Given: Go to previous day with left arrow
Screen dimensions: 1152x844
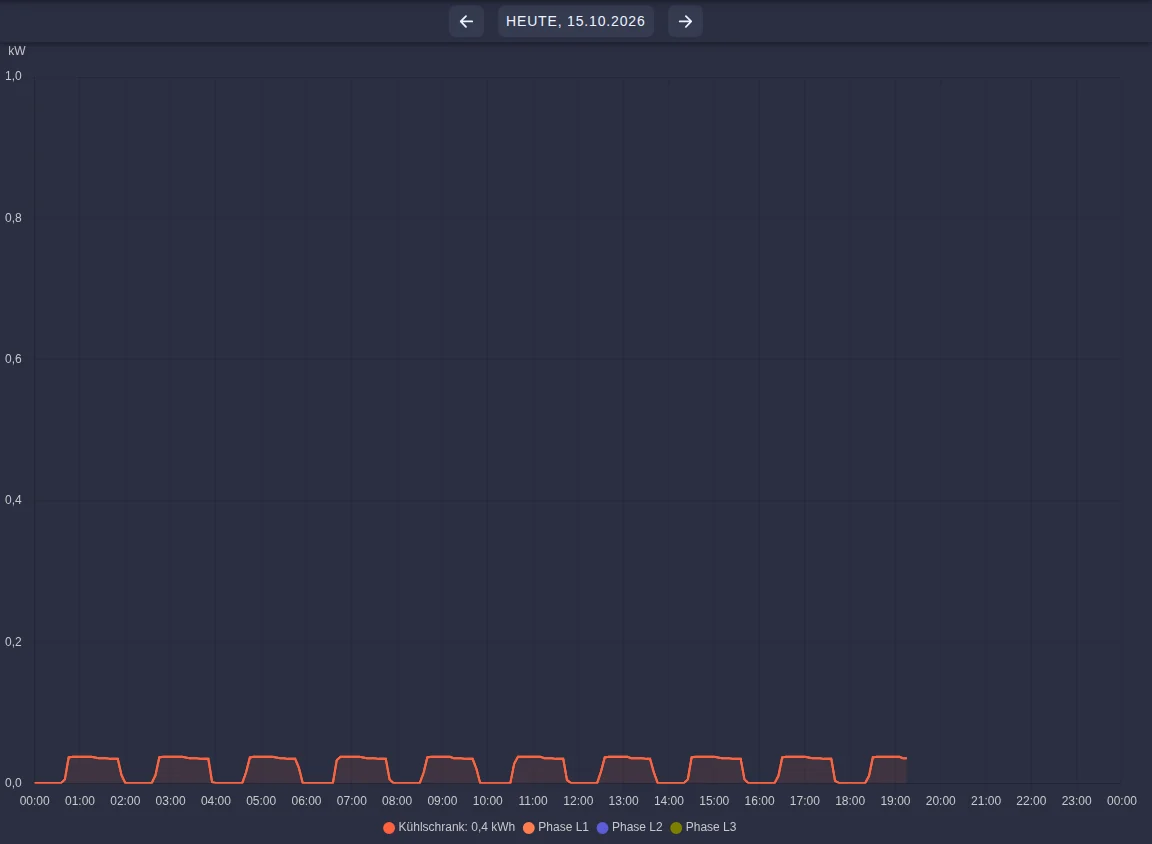Looking at the screenshot, I should pyautogui.click(x=466, y=21).
